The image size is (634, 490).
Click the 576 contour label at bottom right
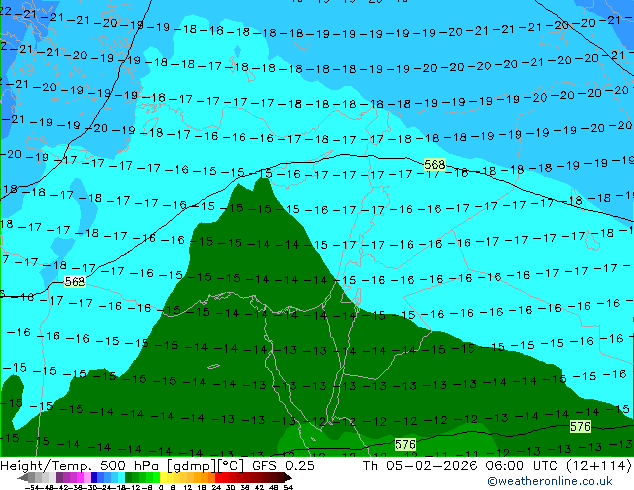580,427
